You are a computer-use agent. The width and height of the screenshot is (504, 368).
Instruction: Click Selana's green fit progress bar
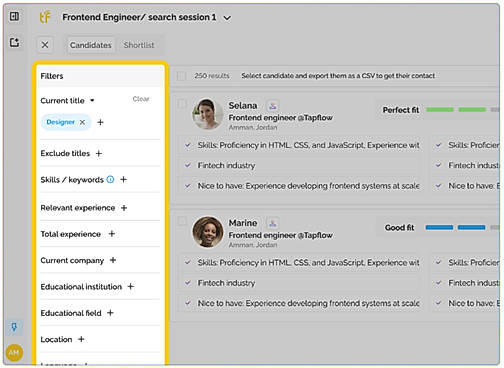456,110
